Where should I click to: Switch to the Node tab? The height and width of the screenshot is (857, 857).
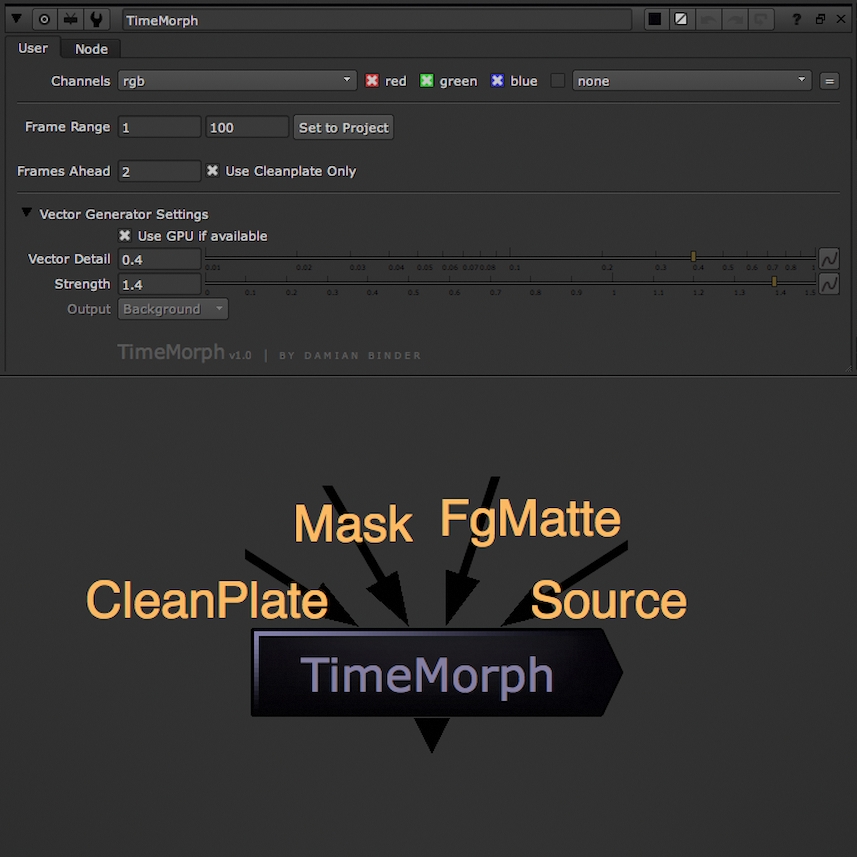91,48
